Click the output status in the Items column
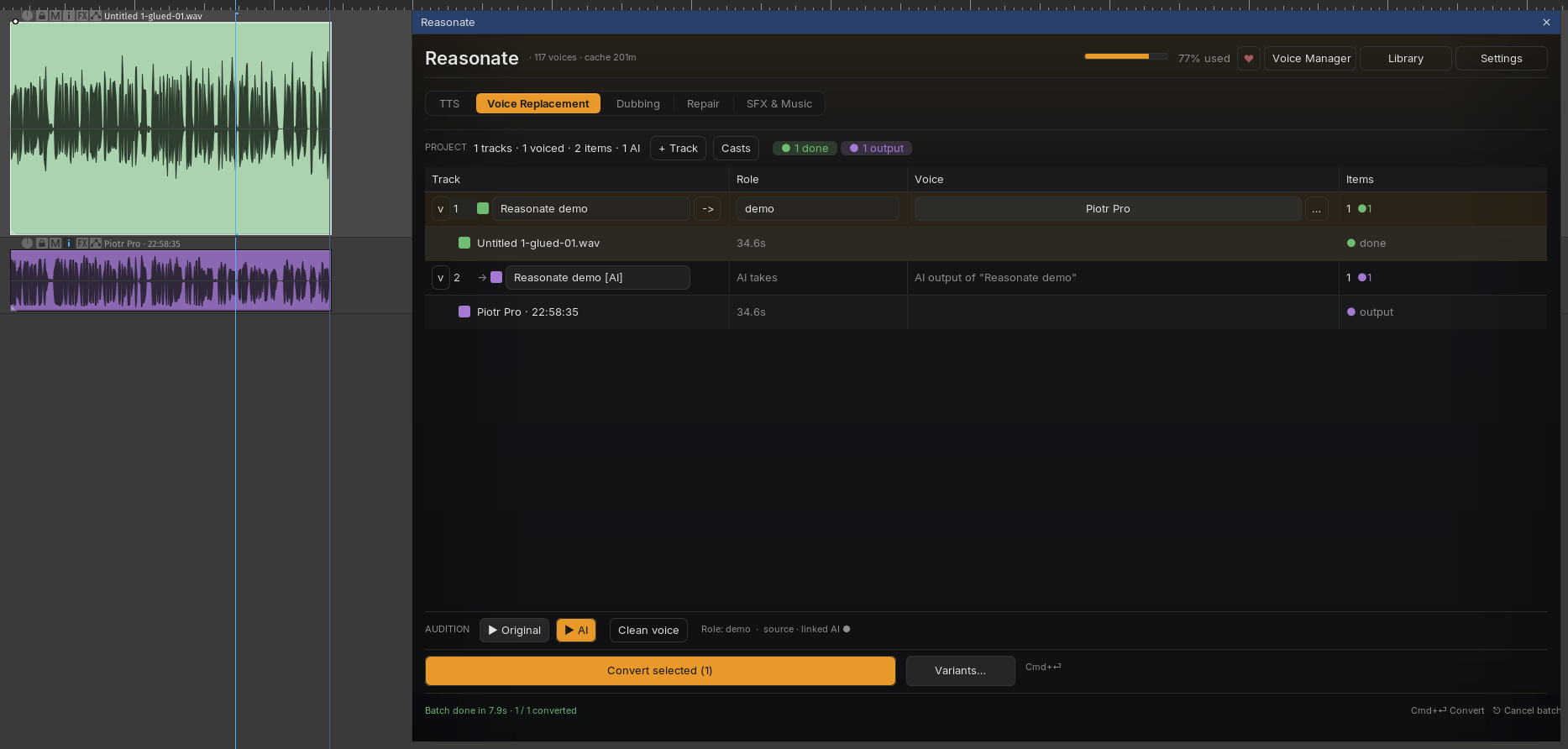The image size is (1568, 749). click(1370, 312)
